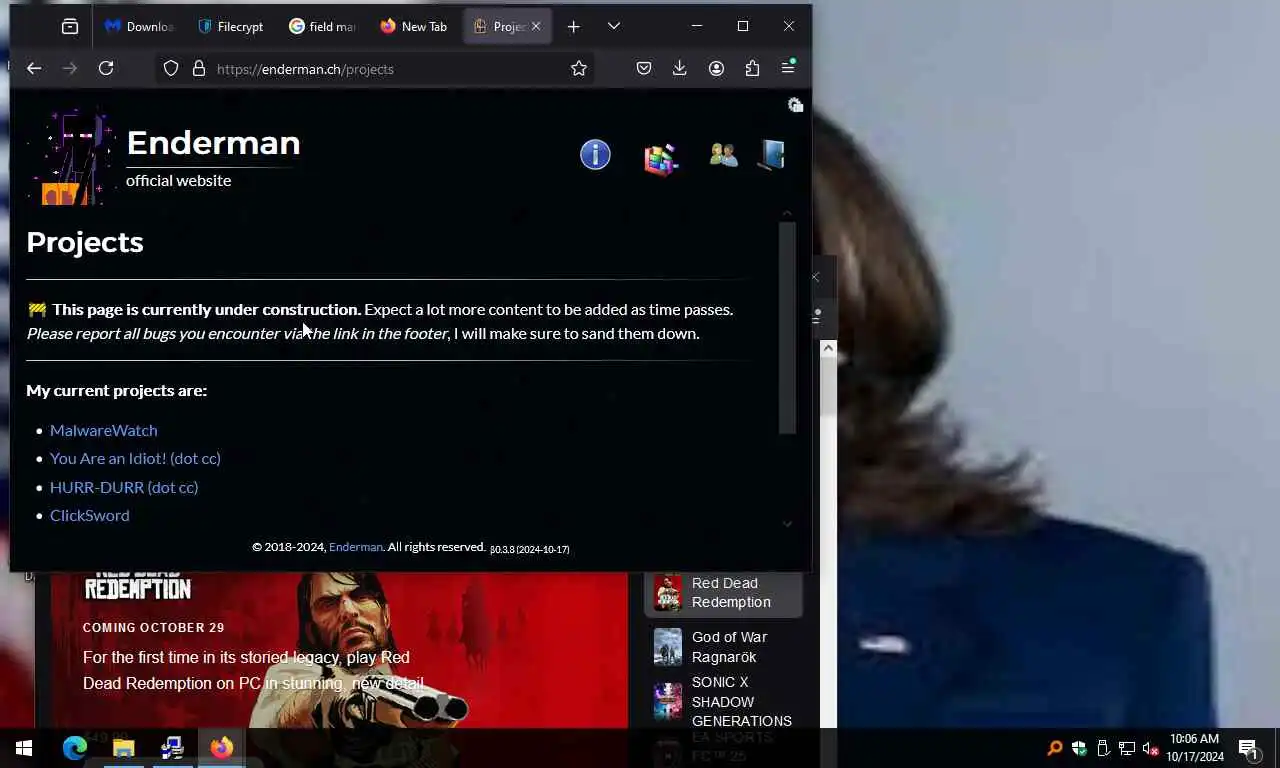Viewport: 1280px width, 768px height.
Task: Open Windows Security tray icon
Action: tap(1079, 748)
